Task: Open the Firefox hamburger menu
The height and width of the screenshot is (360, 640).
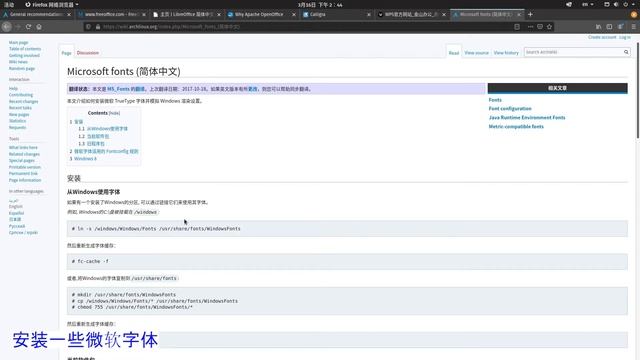Action: point(633,27)
